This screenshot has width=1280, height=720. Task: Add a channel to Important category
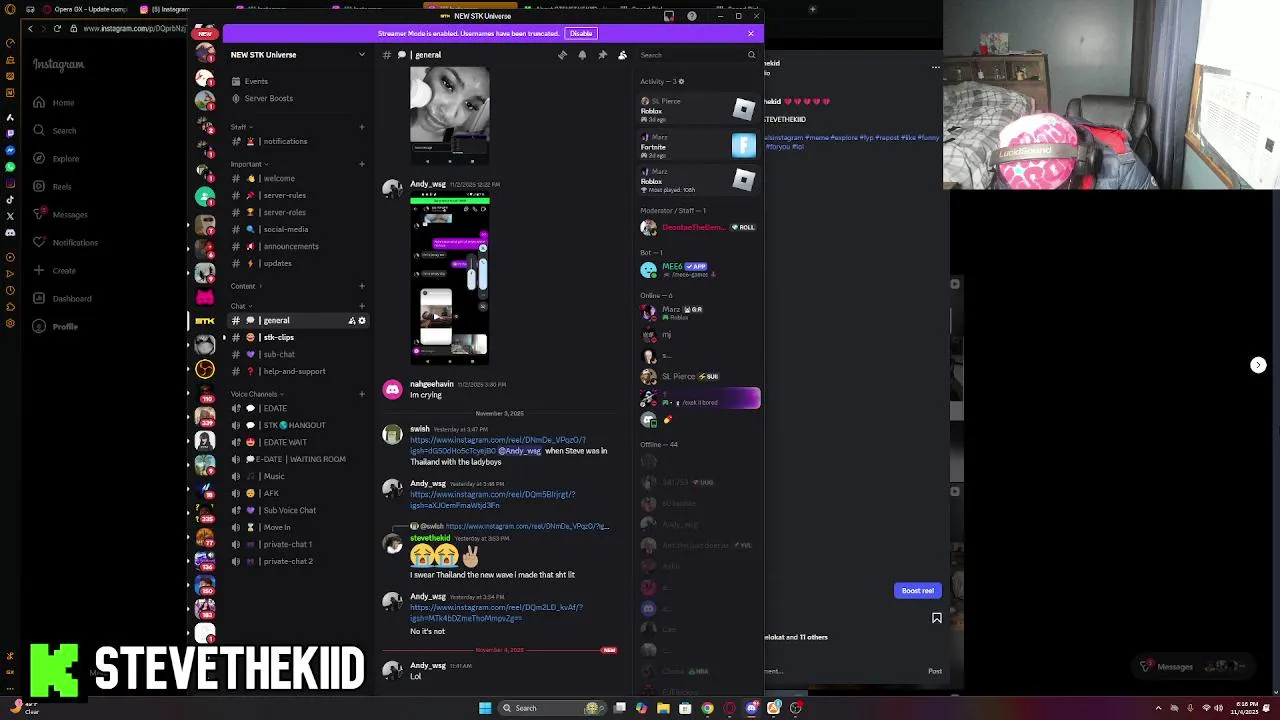coord(362,164)
